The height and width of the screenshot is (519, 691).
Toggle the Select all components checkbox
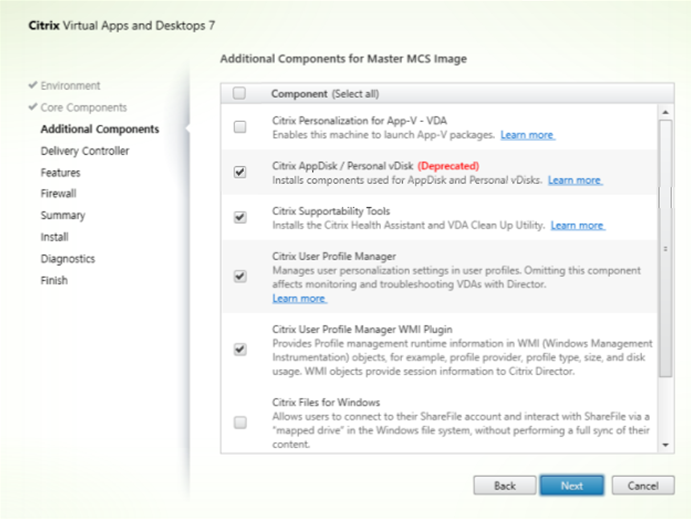239,93
